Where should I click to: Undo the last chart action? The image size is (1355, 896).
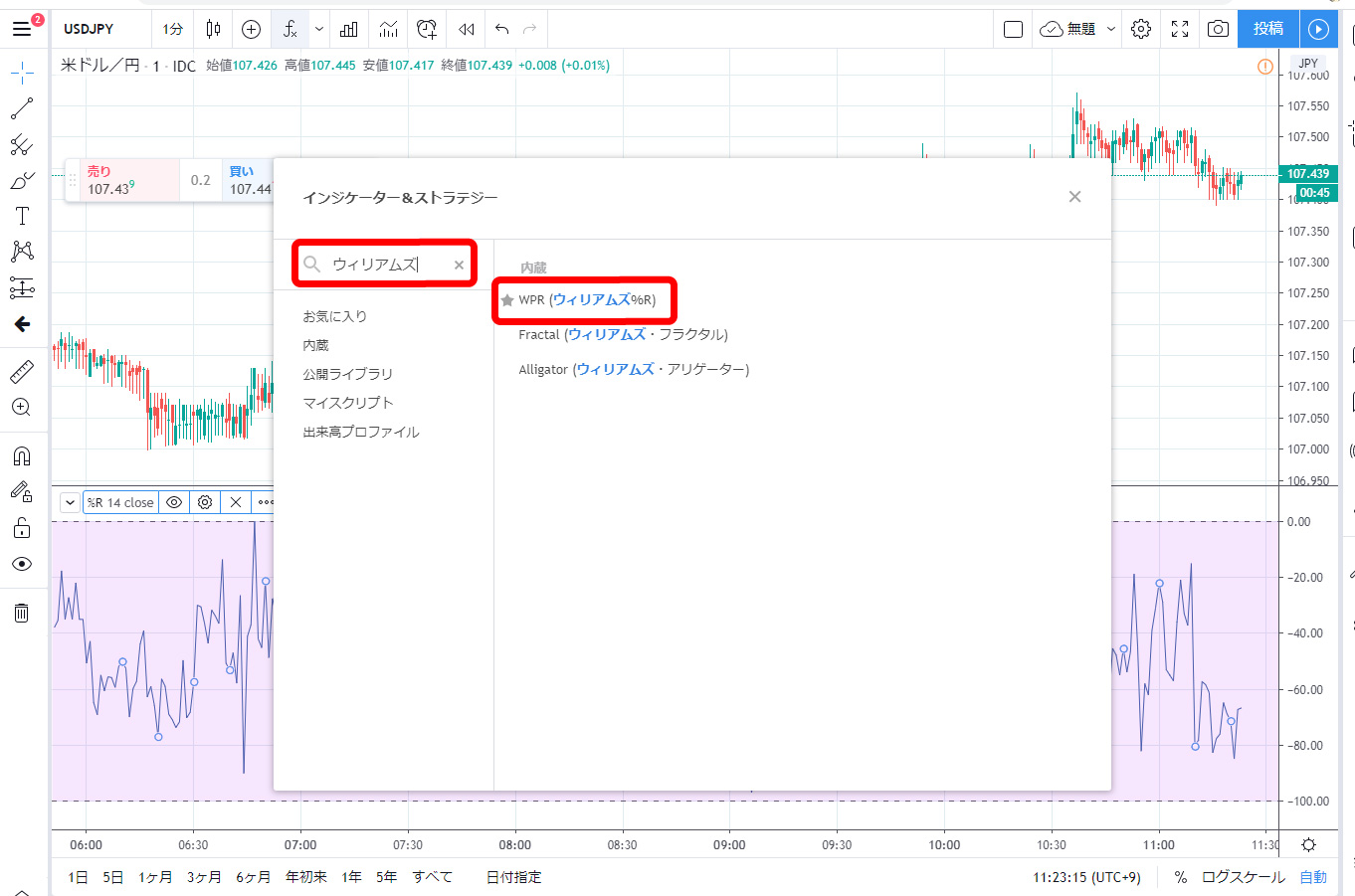click(501, 29)
